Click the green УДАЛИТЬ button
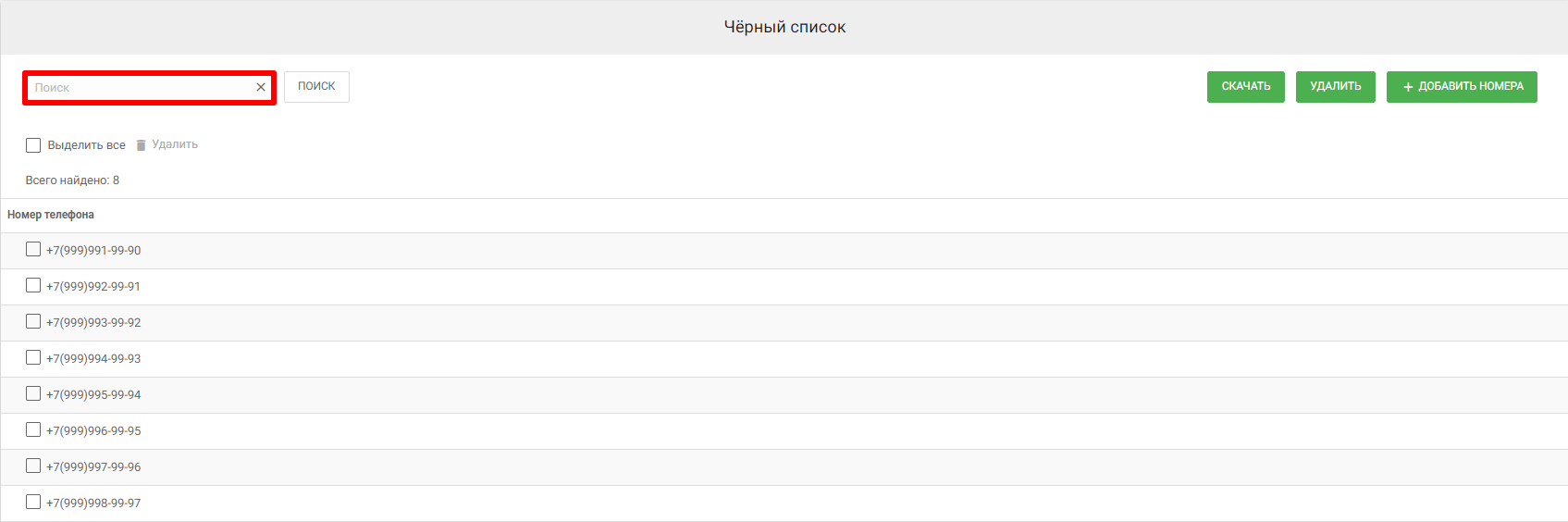1568x522 pixels. (x=1335, y=86)
